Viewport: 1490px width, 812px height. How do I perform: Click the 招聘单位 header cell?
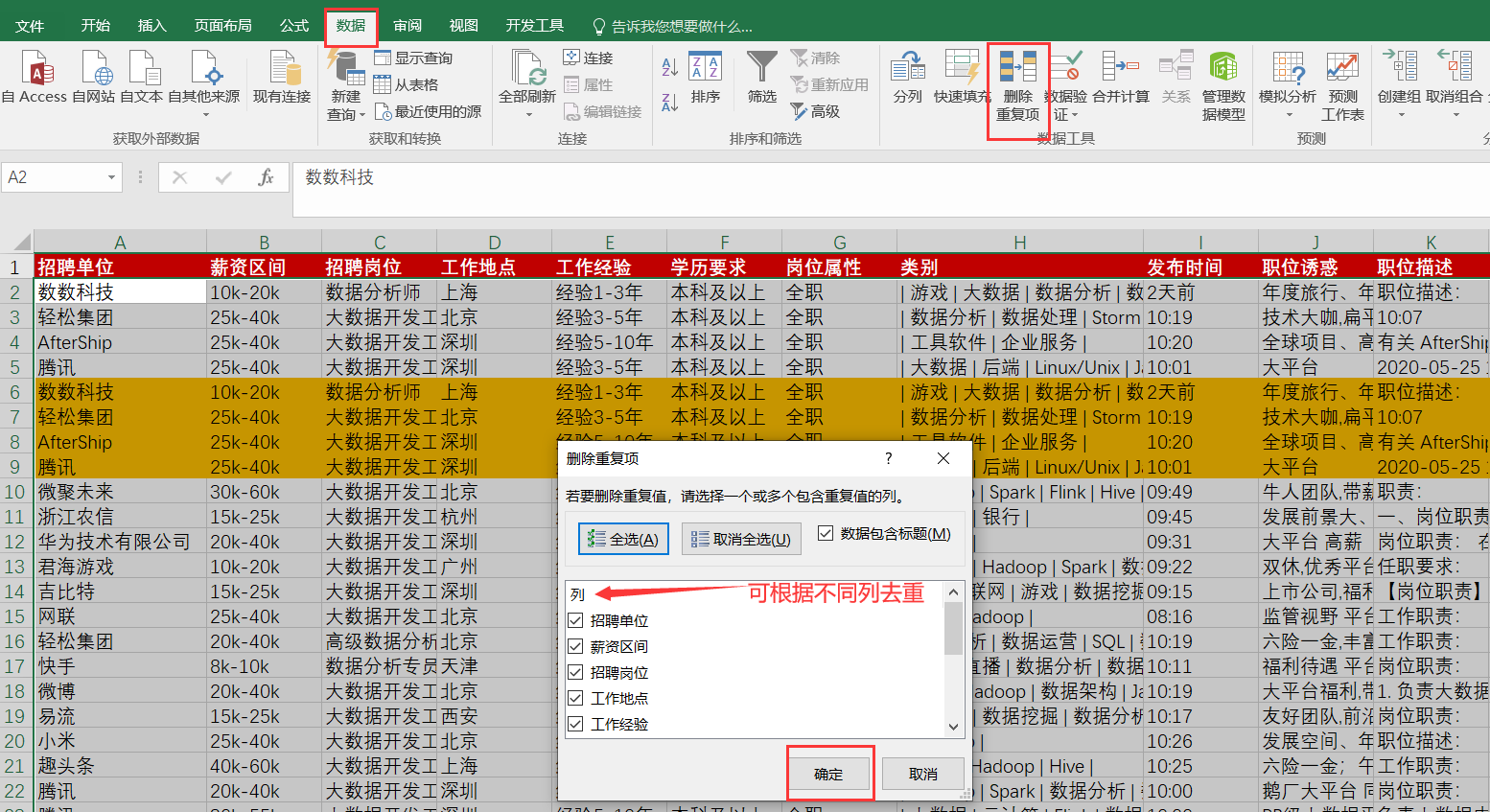click(x=120, y=267)
